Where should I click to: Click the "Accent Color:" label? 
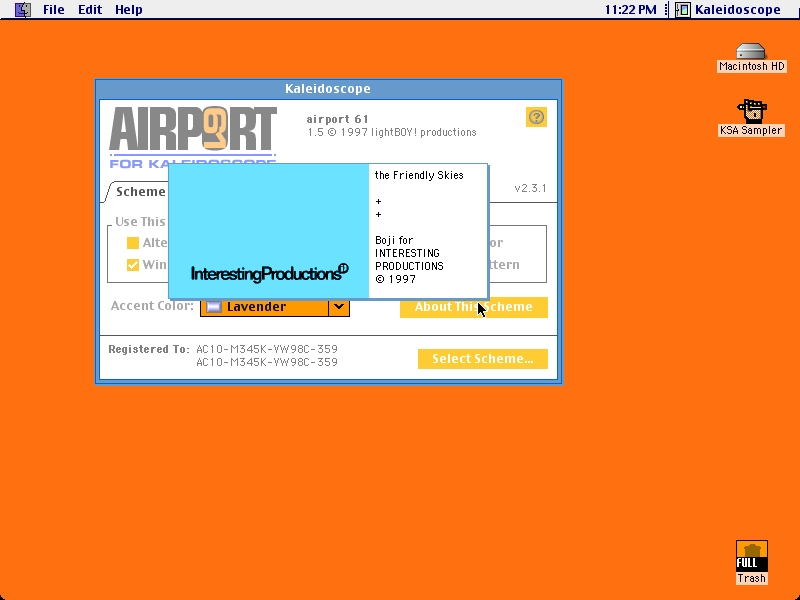click(152, 306)
